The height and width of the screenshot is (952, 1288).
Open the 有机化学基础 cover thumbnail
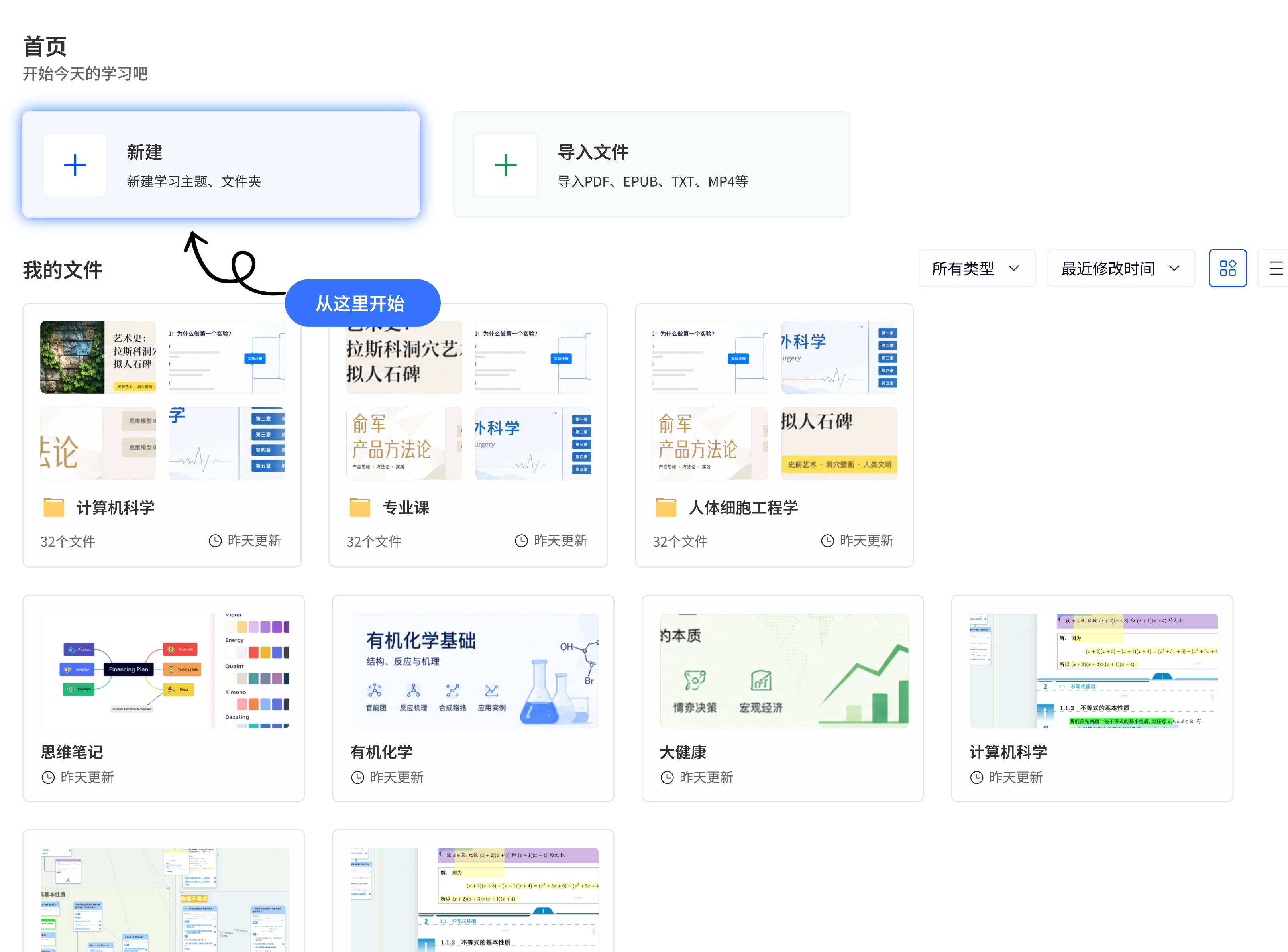coord(475,671)
